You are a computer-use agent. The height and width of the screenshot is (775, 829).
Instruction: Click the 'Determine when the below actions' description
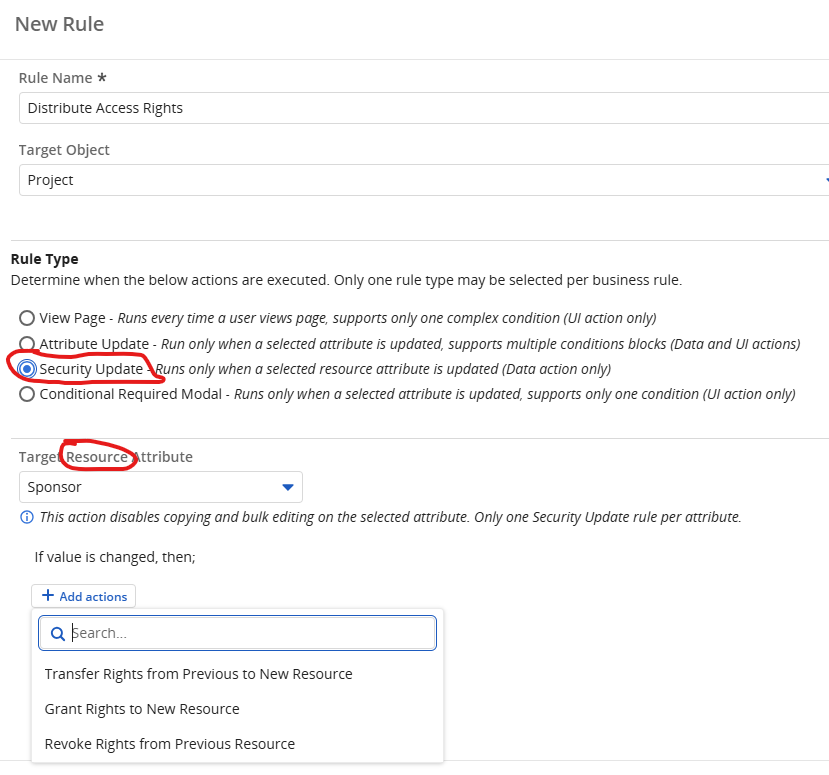[346, 280]
